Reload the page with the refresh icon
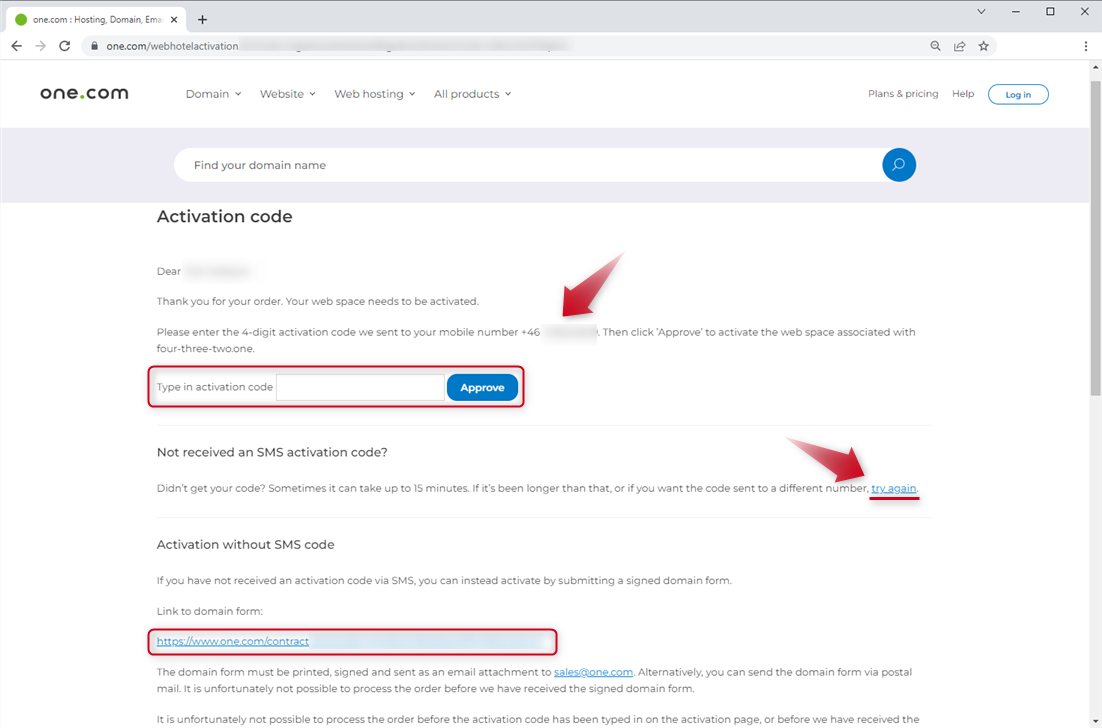This screenshot has width=1102, height=728. pos(65,46)
